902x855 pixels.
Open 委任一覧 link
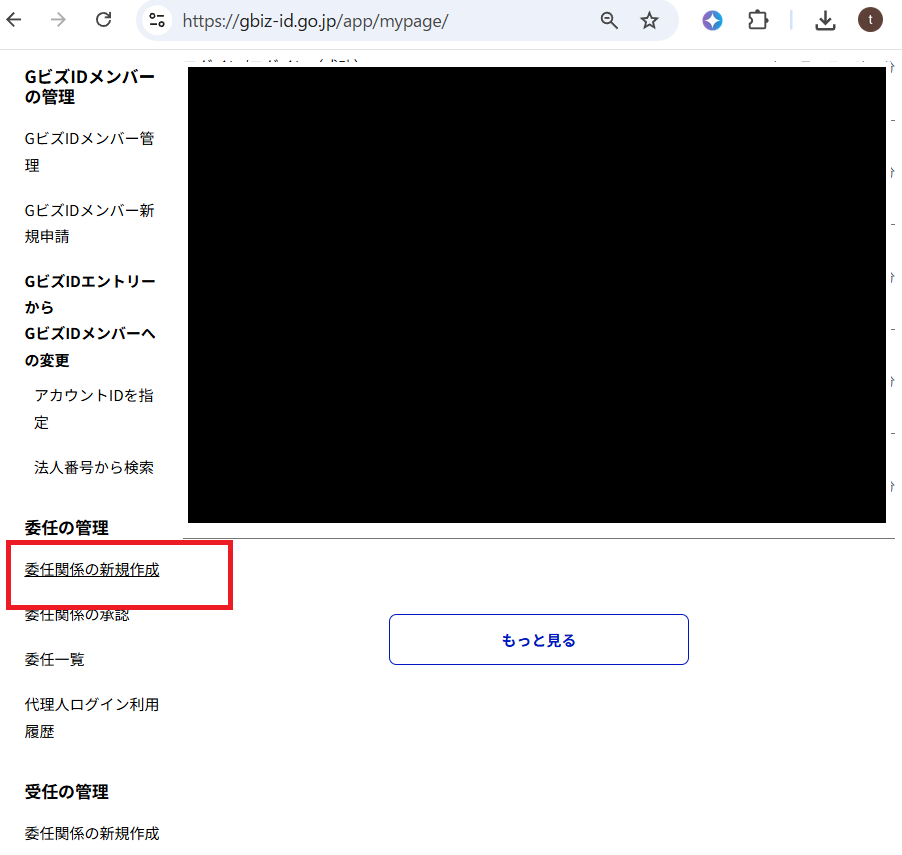pyautogui.click(x=55, y=659)
